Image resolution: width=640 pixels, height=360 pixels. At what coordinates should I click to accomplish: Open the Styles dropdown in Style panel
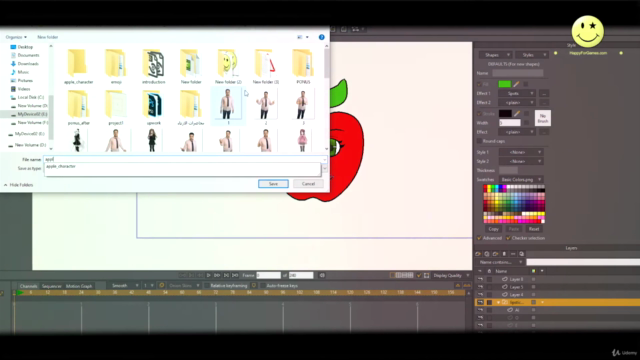[531, 55]
